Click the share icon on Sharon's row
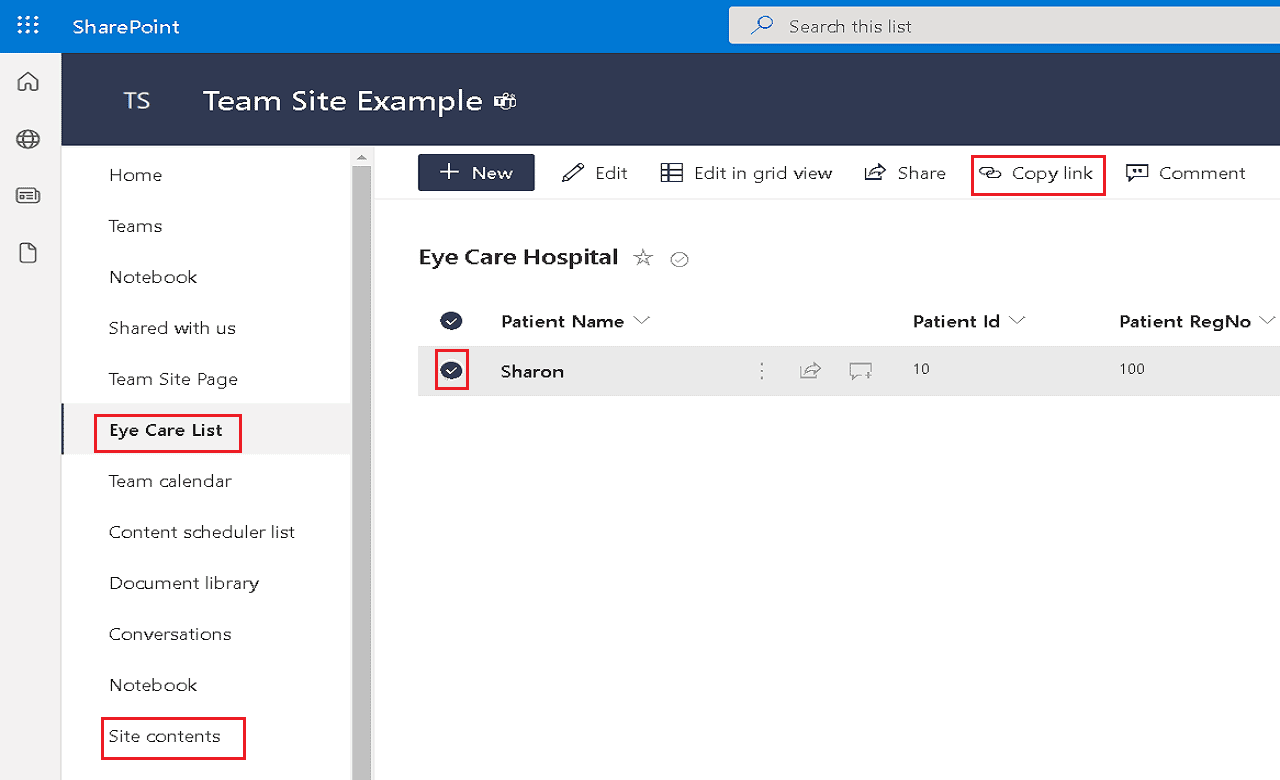Image resolution: width=1280 pixels, height=780 pixels. tap(810, 369)
